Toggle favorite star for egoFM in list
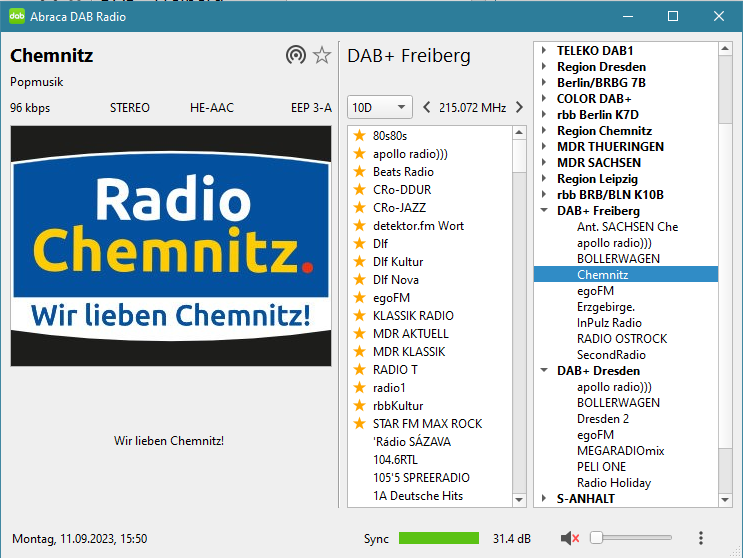Screen dimensions: 743x558 pyautogui.click(x=359, y=297)
